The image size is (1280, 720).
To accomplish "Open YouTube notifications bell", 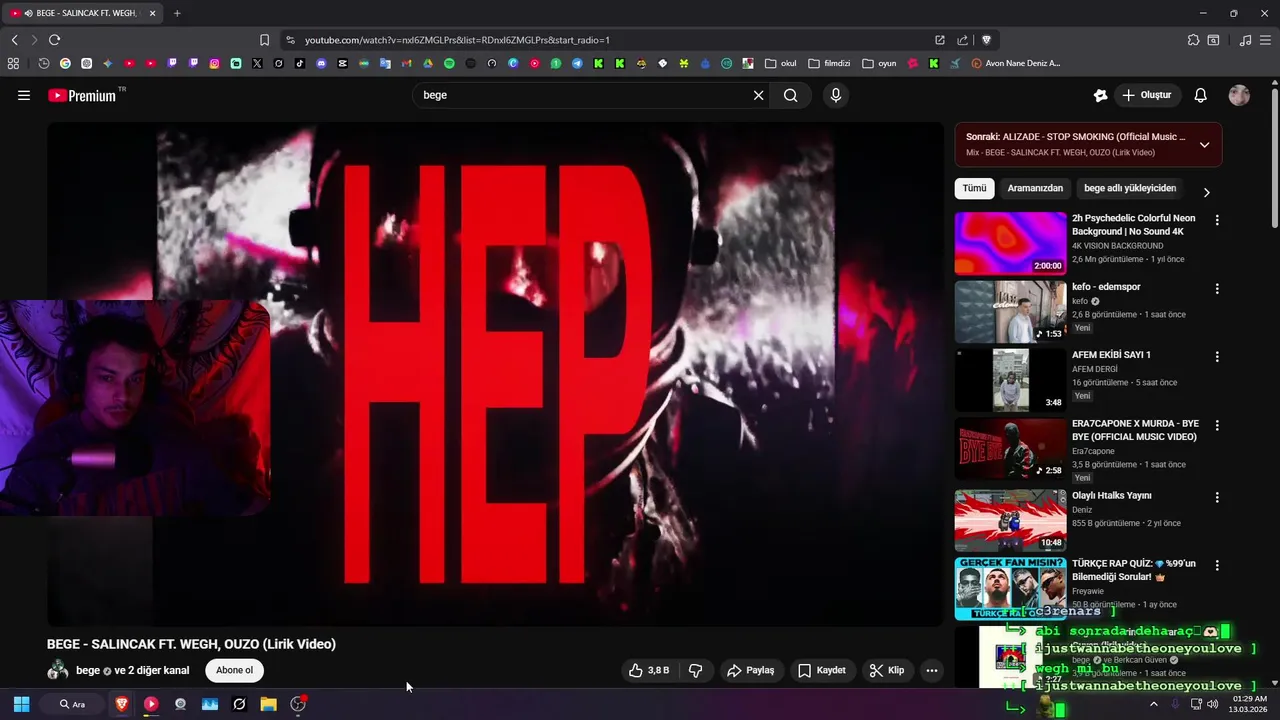I will click(x=1201, y=95).
